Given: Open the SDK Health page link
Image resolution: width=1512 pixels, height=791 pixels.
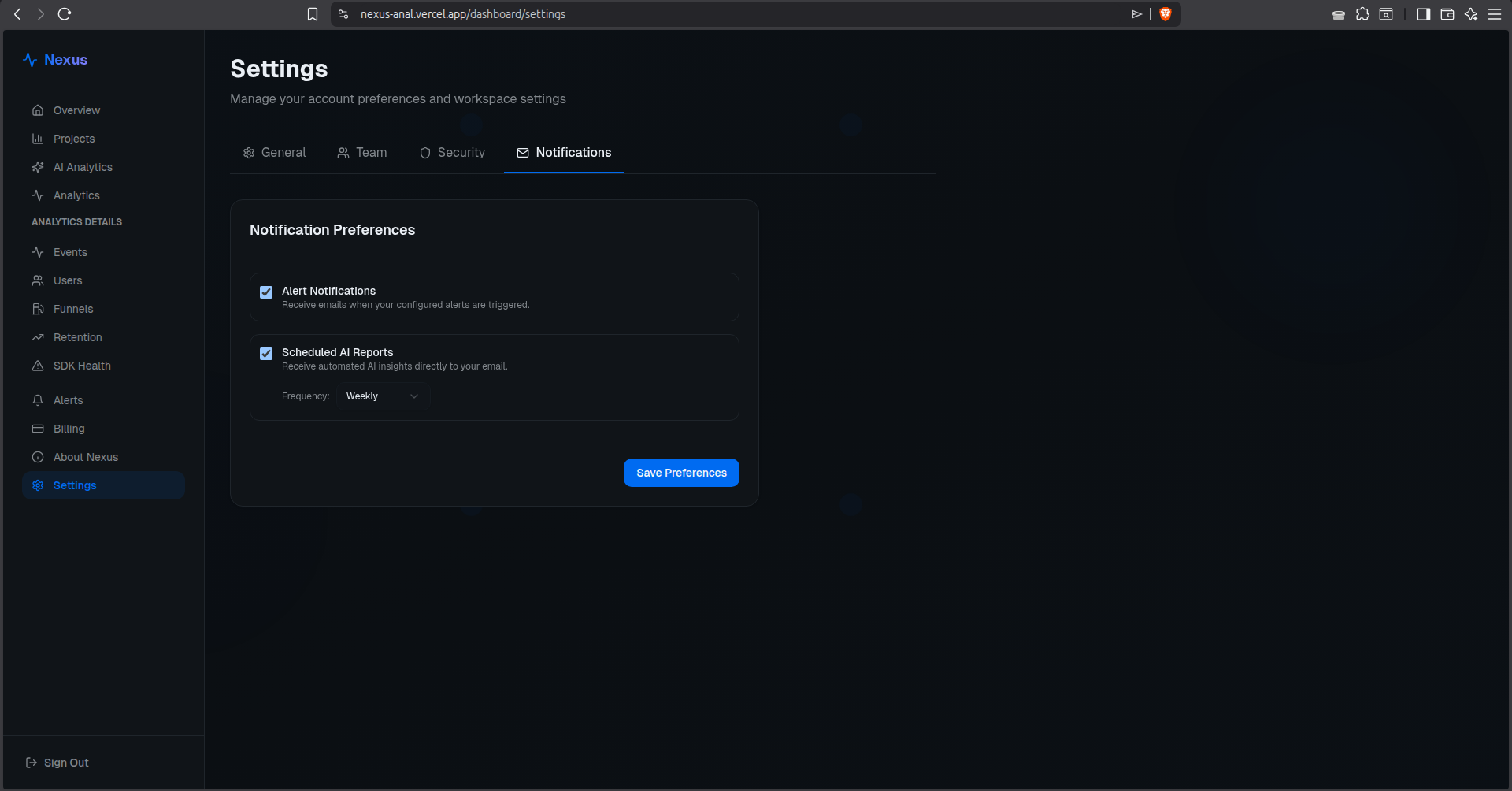Looking at the screenshot, I should [x=104, y=366].
